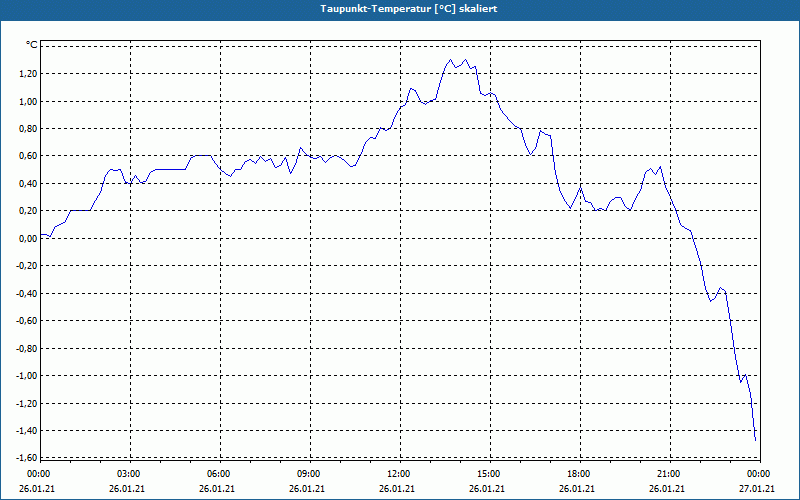The image size is (800, 500).
Task: Click the "26.01.21" date beneath 18:00
Action: [x=577, y=489]
